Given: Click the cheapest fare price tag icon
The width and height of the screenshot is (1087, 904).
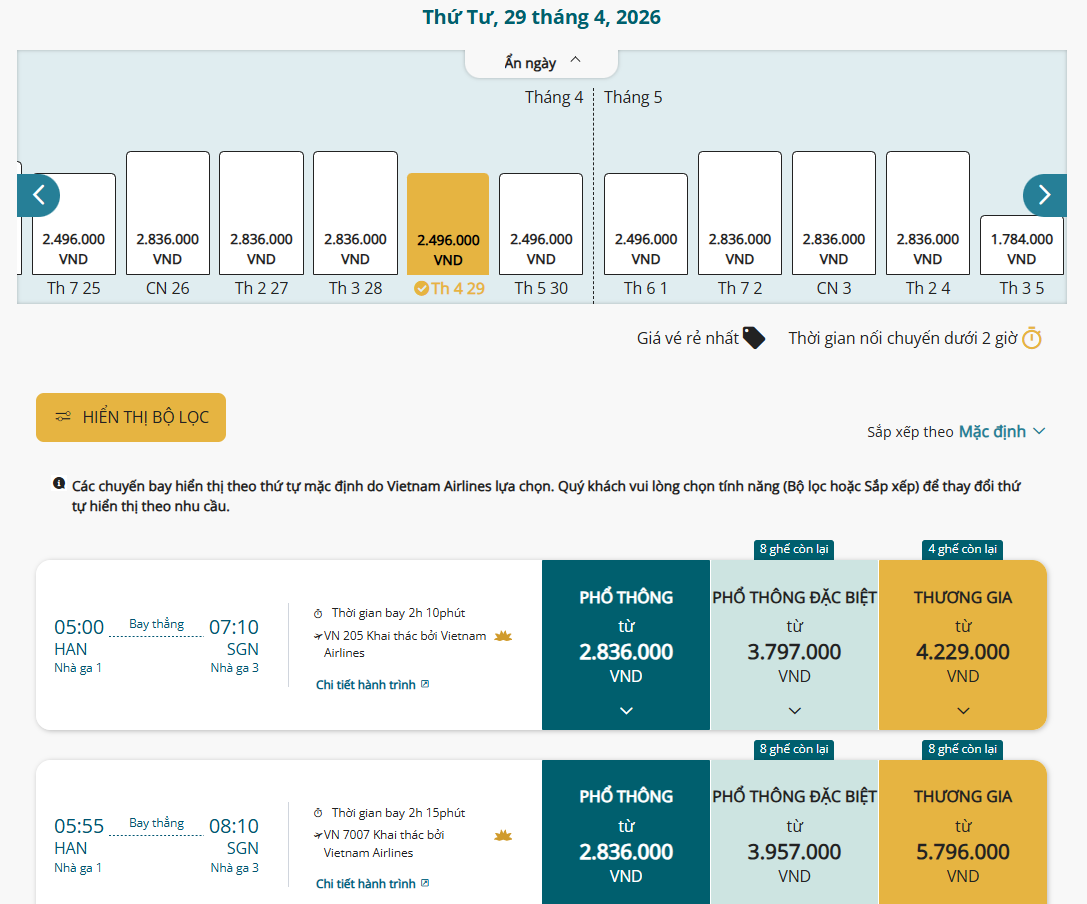Looking at the screenshot, I should coord(754,338).
